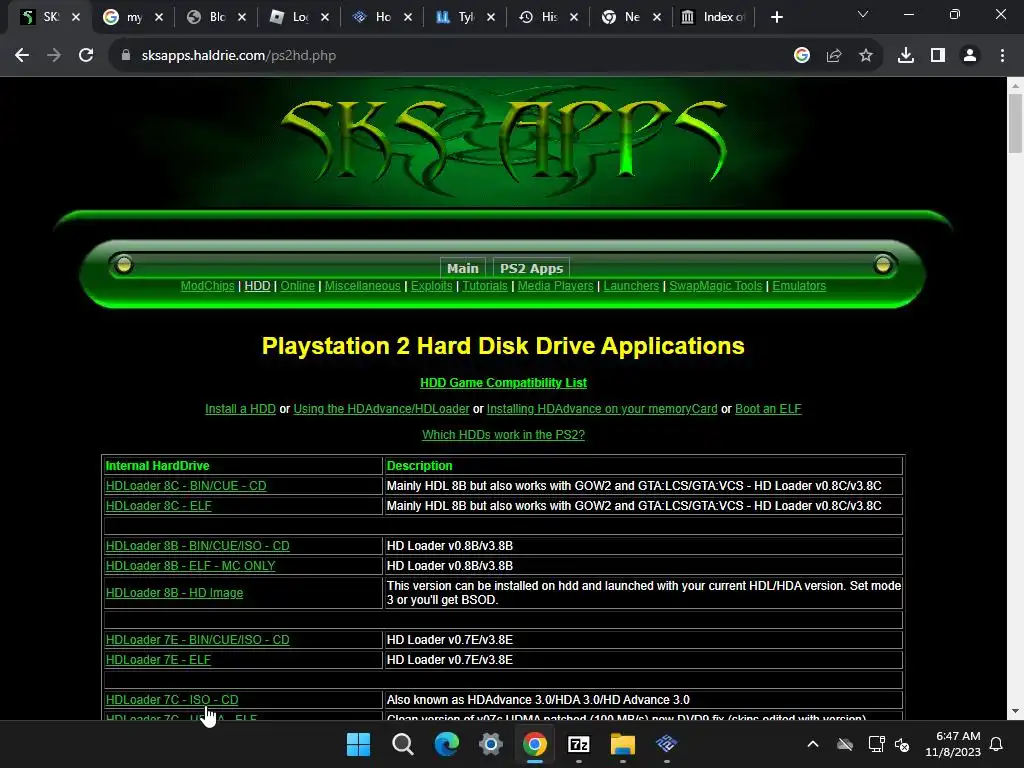Bookmark this page with star icon
This screenshot has height=768, width=1024.
pos(866,56)
